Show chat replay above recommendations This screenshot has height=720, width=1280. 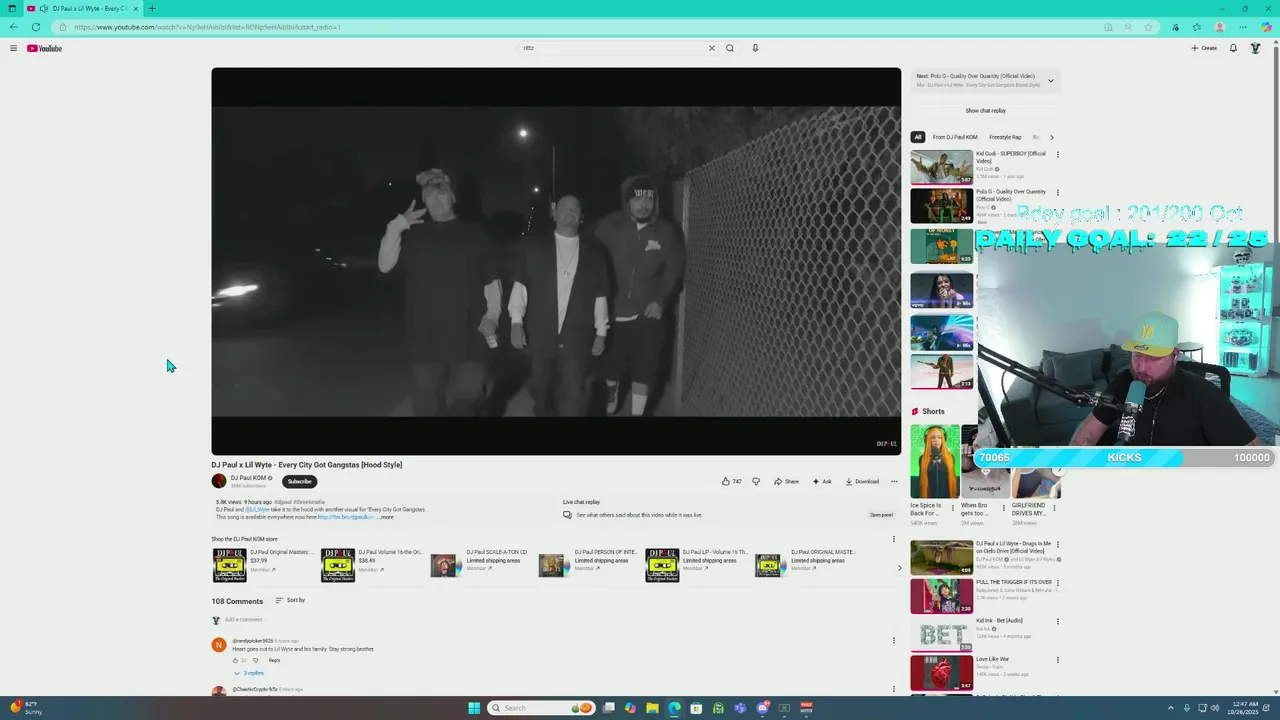coord(985,111)
